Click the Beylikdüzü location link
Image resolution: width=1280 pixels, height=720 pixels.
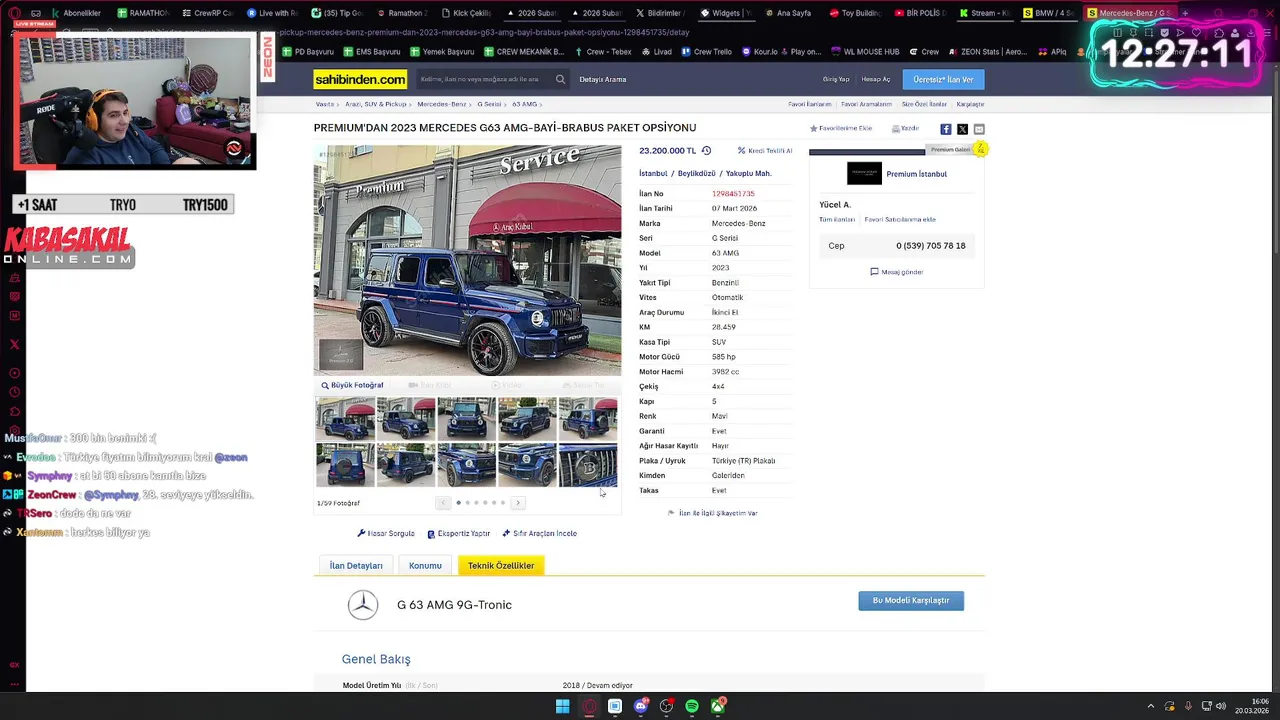(697, 173)
